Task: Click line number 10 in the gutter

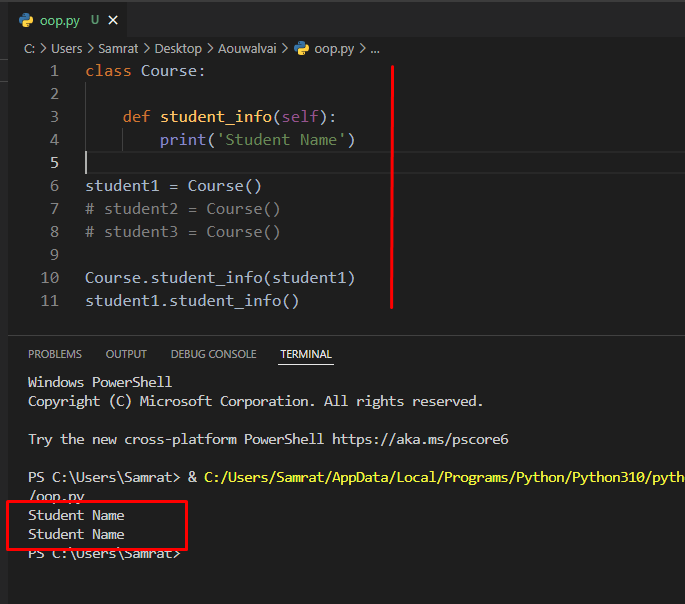Action: (50, 278)
